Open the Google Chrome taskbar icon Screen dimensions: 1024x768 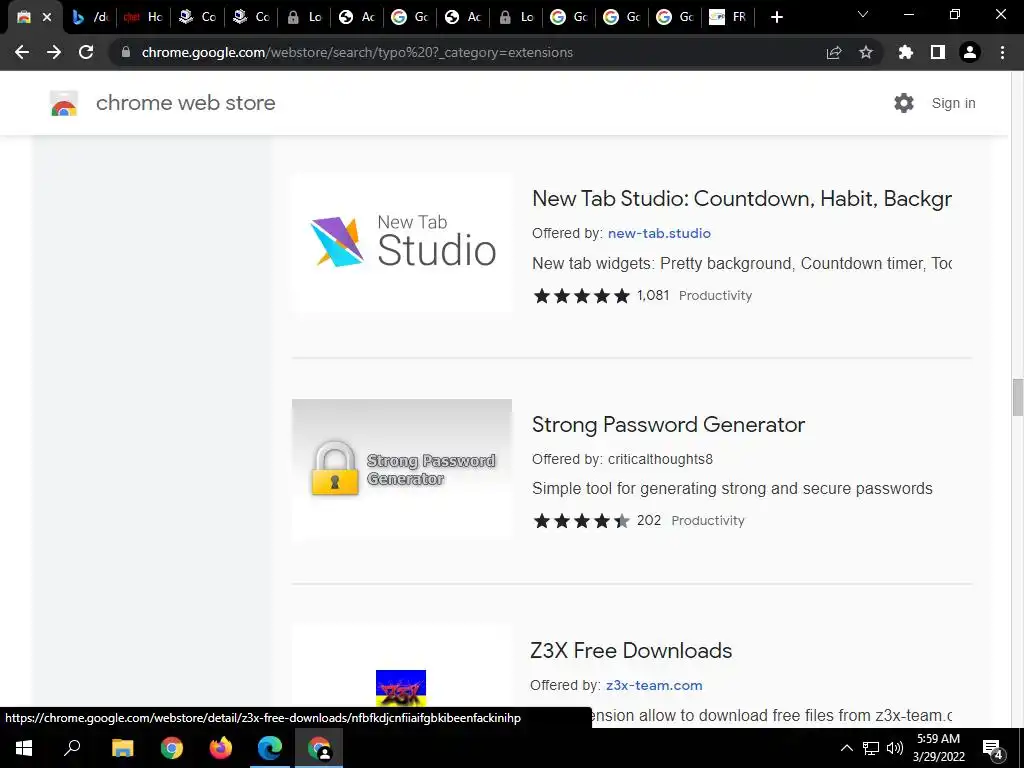coord(171,748)
